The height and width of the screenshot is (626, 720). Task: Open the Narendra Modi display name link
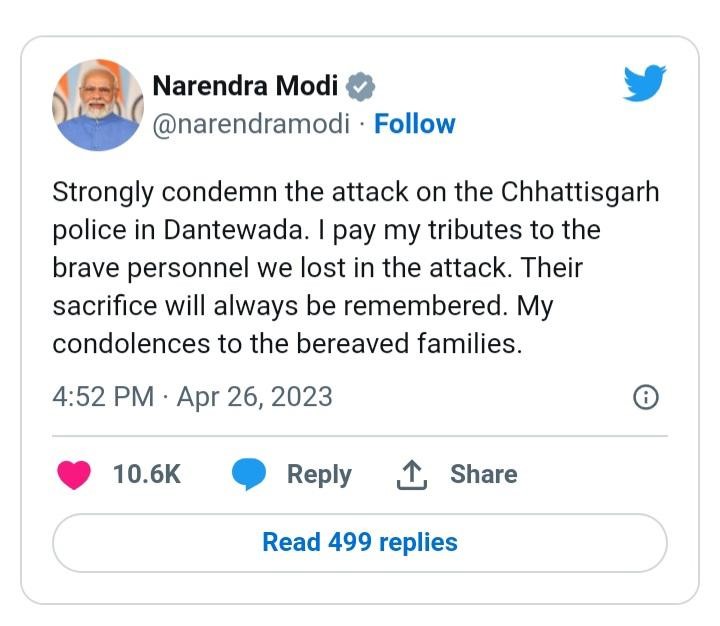[x=244, y=86]
